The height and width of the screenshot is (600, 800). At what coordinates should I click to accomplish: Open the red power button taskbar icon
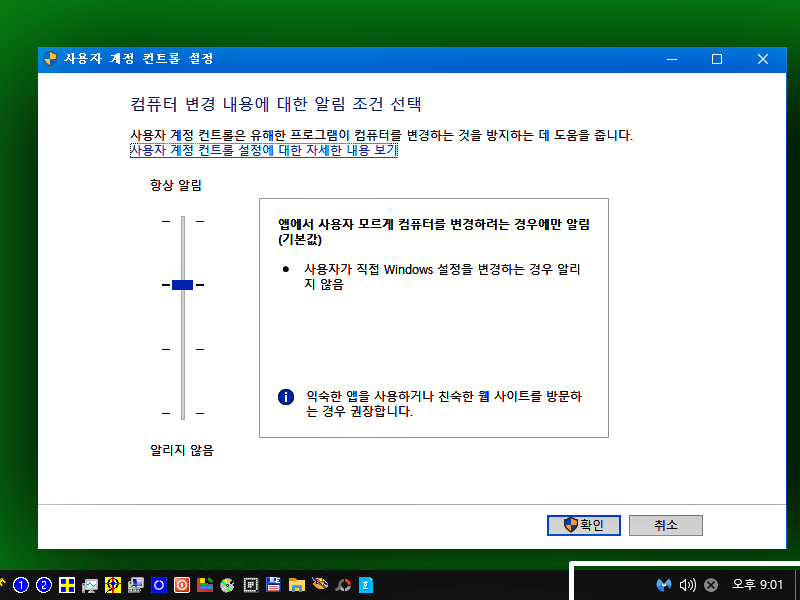[x=182, y=585]
